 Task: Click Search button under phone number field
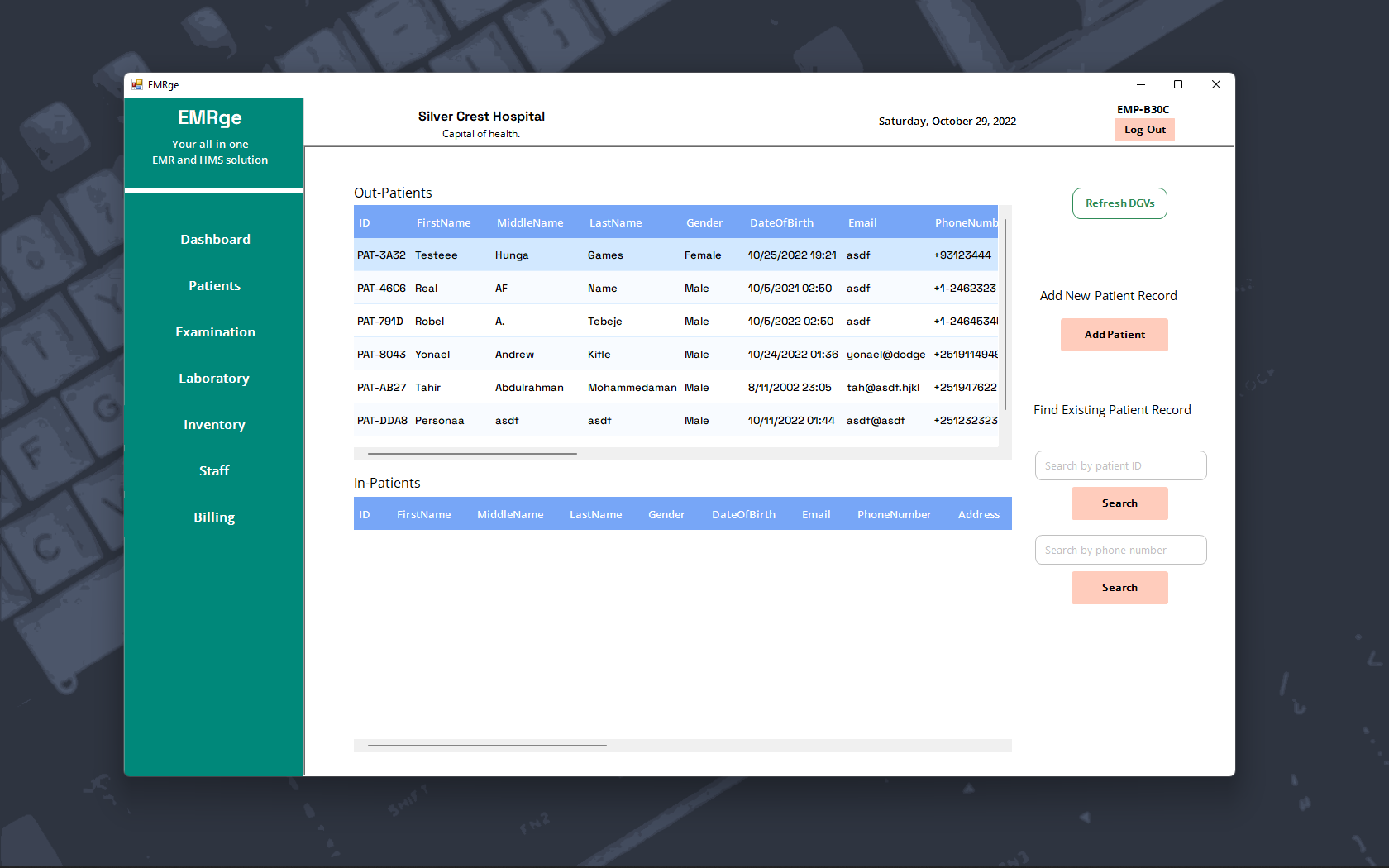point(1119,588)
